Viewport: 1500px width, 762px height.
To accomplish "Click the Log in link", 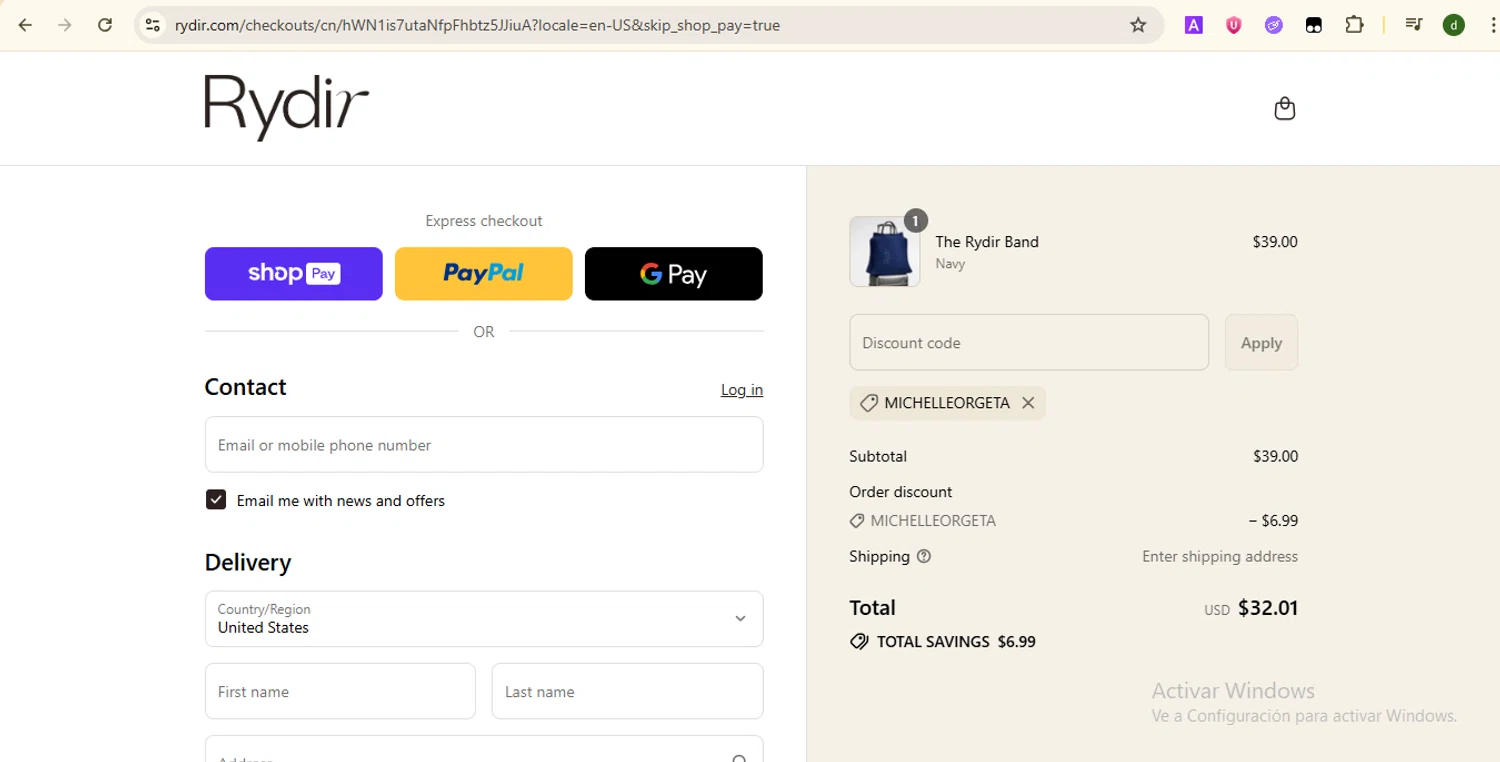I will point(742,390).
